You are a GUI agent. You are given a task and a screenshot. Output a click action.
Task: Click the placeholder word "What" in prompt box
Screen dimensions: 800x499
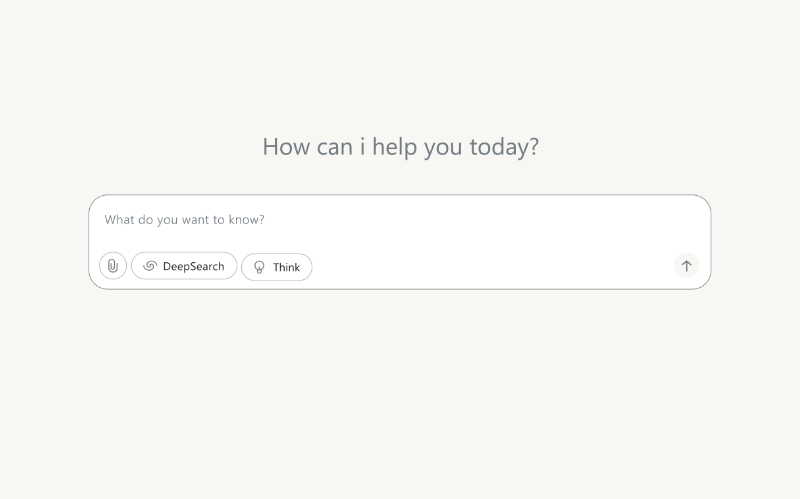tap(119, 220)
